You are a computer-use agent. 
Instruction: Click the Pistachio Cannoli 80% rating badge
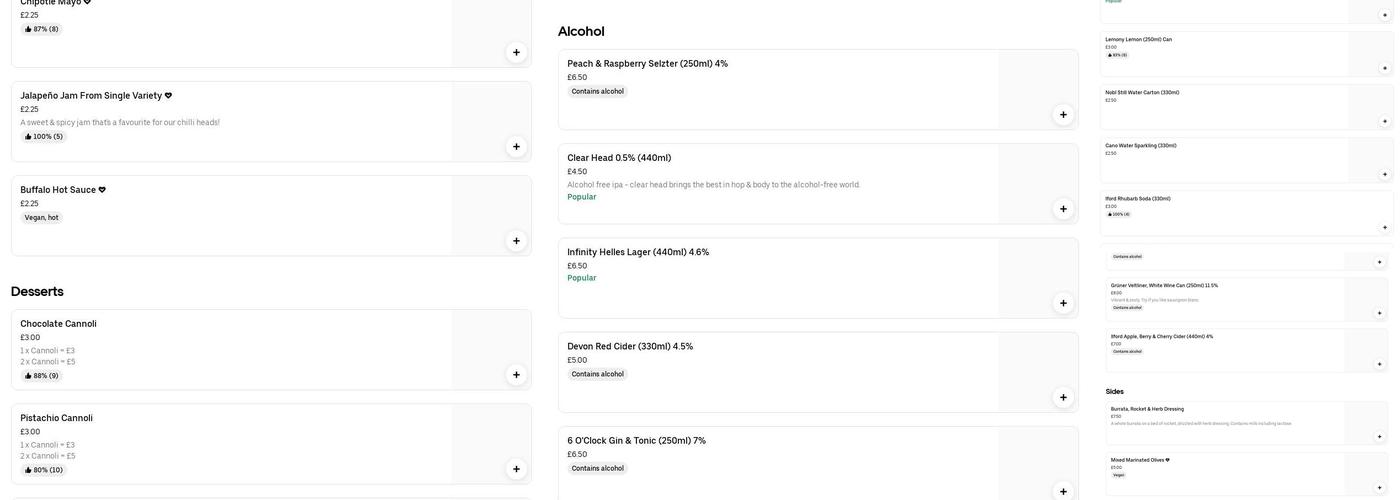43,470
